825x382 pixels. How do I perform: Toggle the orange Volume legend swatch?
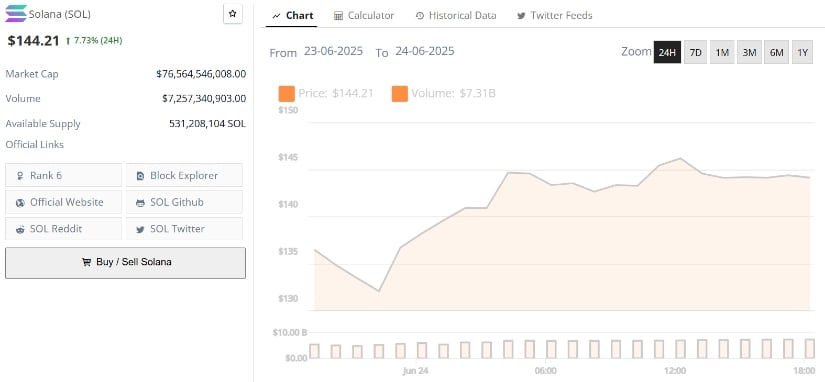point(399,94)
